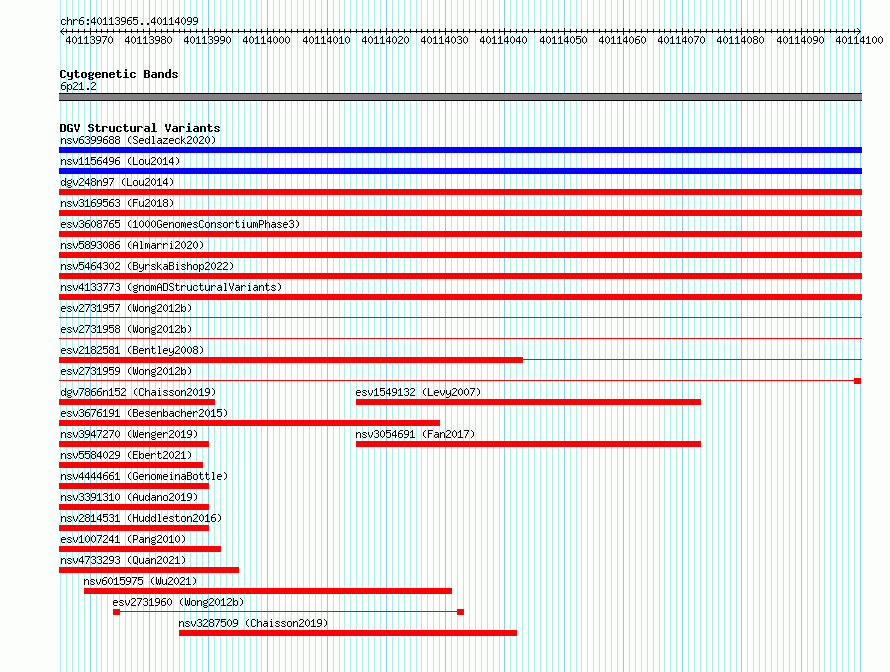
Task: Click nsv5464302 (ByrskaBishop2022) label
Action: pyautogui.click(x=147, y=266)
